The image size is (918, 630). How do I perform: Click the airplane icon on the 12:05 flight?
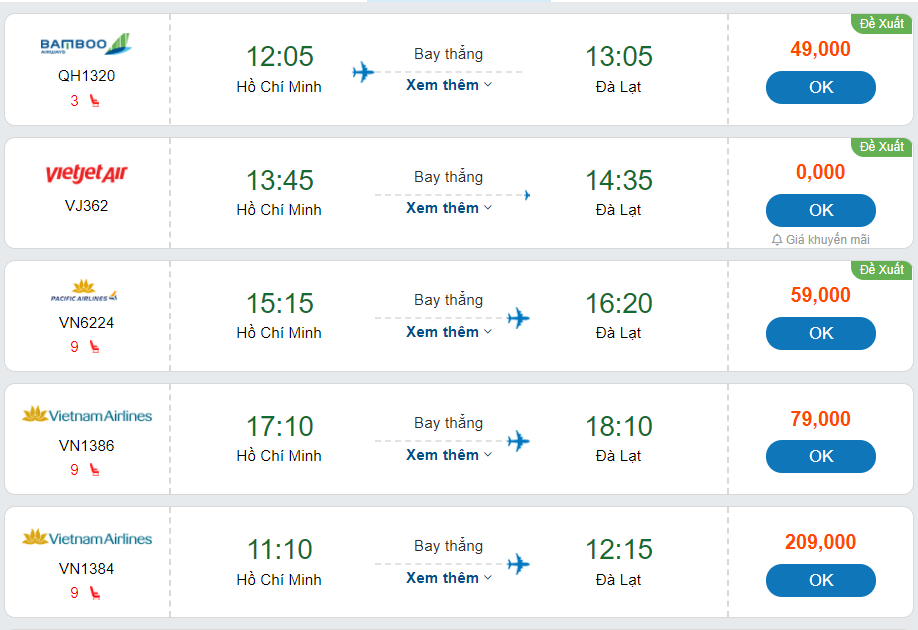tap(363, 72)
